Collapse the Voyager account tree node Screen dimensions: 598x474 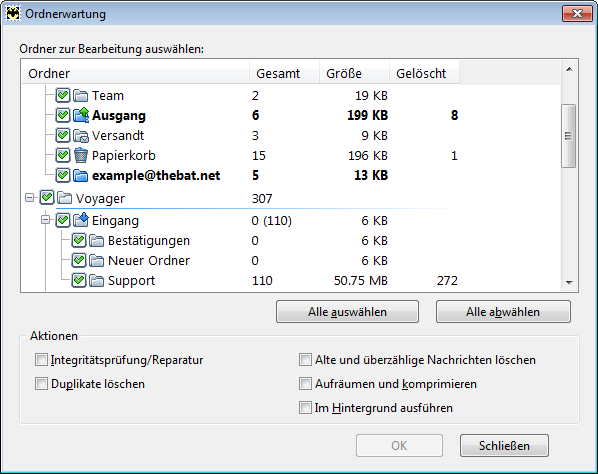[x=29, y=198]
